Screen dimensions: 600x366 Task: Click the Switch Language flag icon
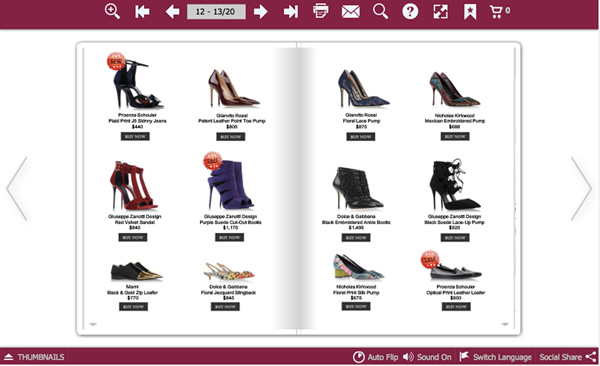pos(464,356)
